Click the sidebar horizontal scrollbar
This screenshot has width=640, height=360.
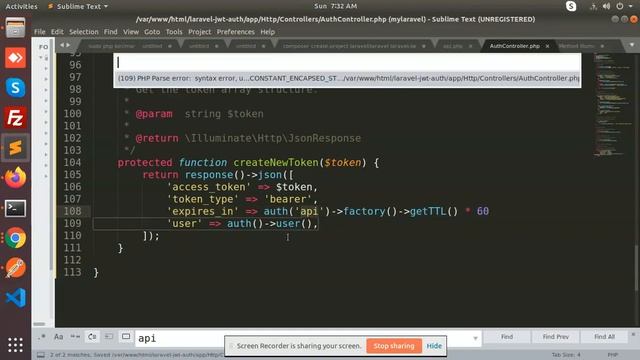click(39, 324)
